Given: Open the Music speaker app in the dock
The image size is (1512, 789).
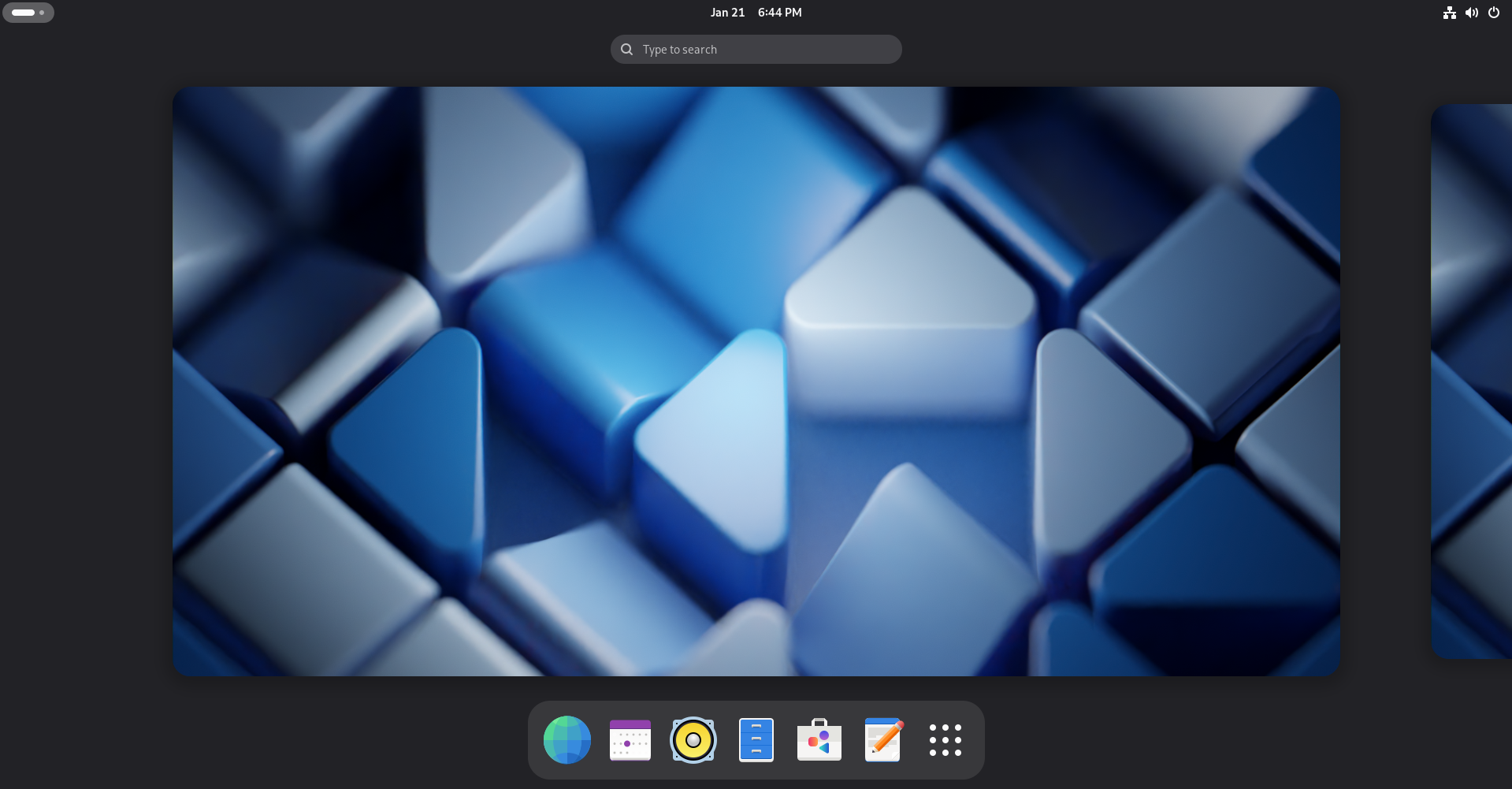Looking at the screenshot, I should 693,740.
